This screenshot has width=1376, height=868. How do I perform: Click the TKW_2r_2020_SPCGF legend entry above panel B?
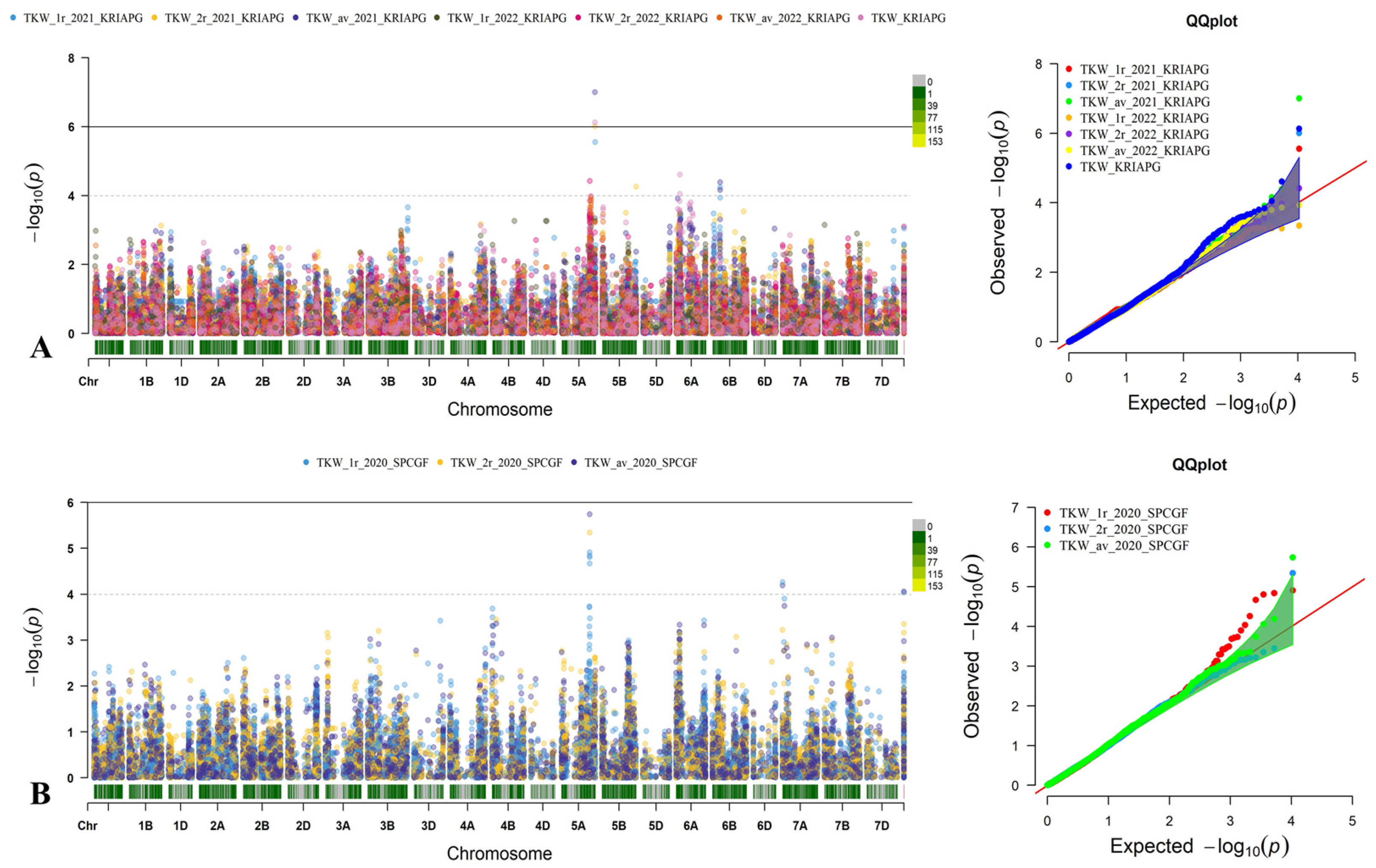506,462
